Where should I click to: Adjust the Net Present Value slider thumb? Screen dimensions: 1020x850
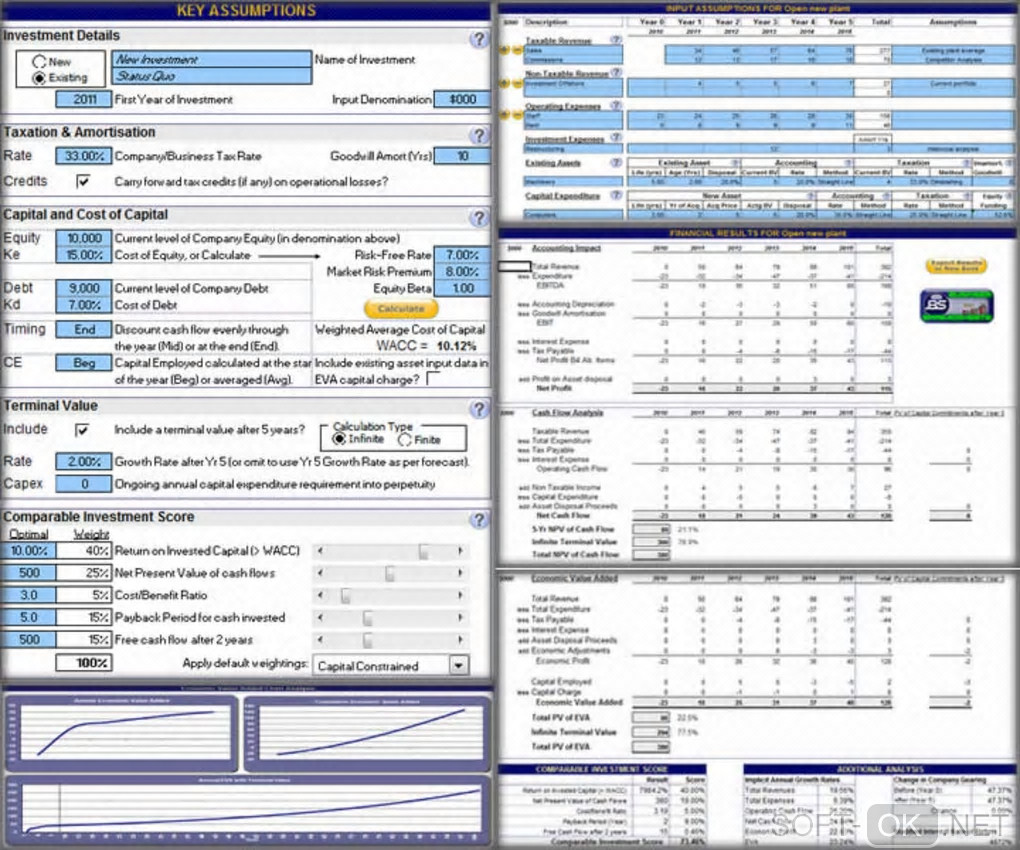tap(390, 574)
